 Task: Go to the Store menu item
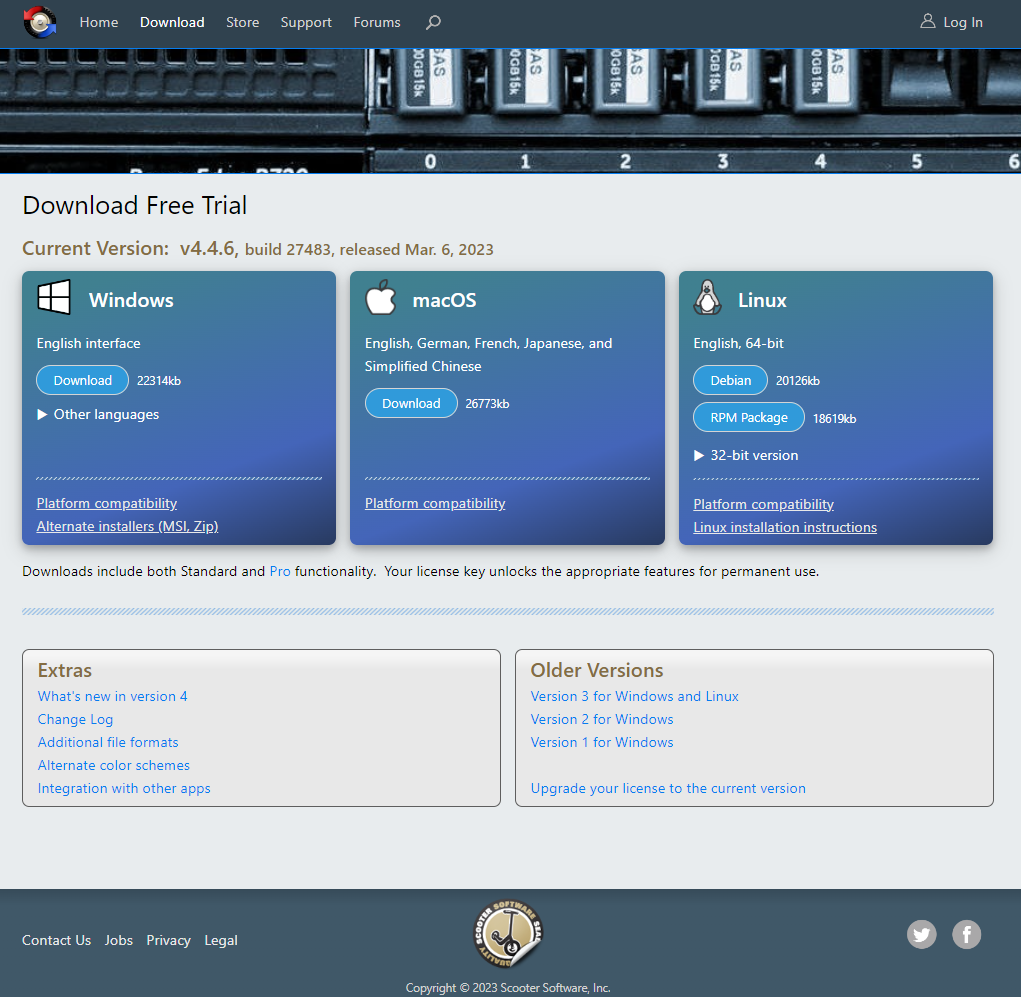click(242, 22)
